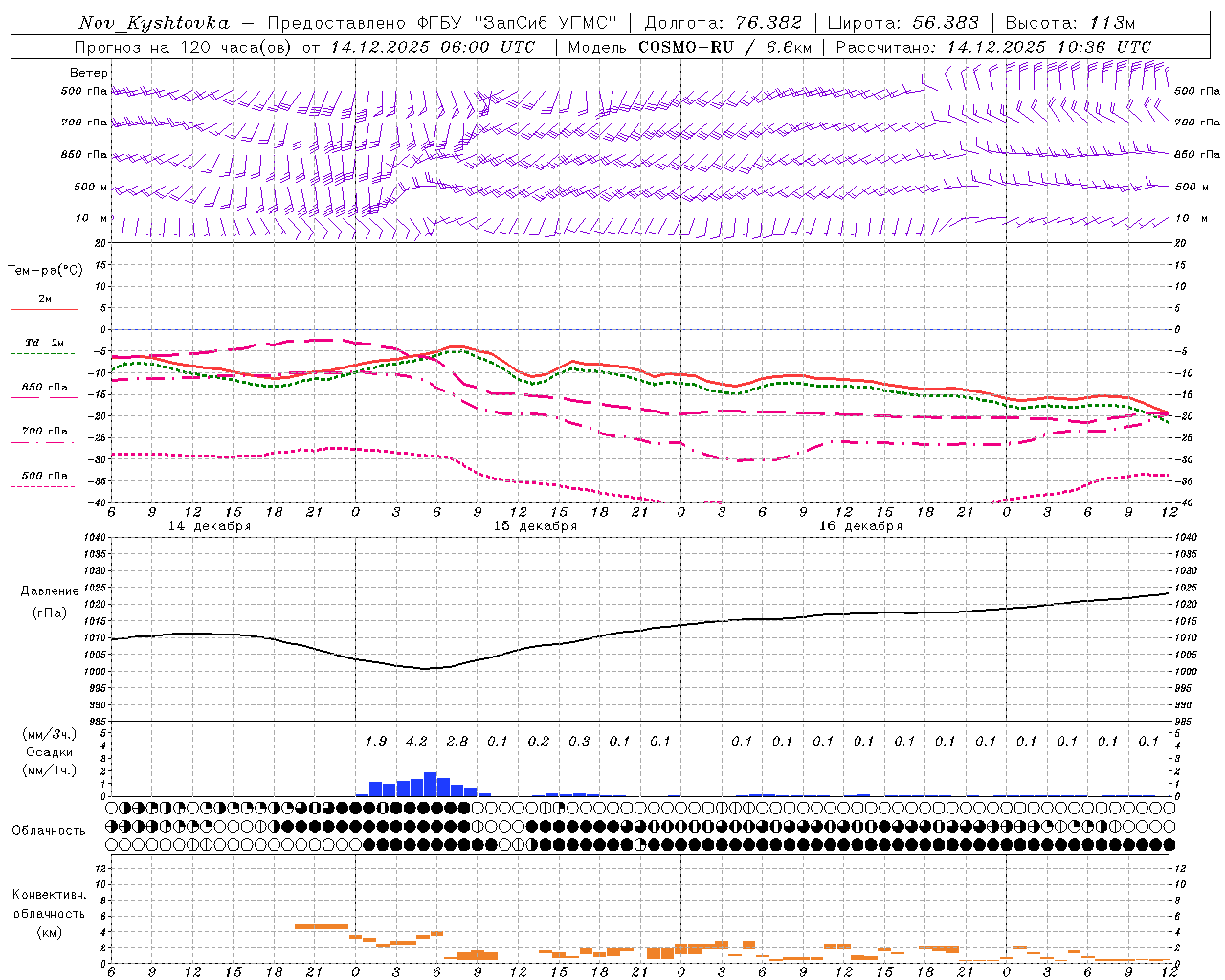1225x980 pixels.
Task: Click the wide orange convective bar near 5 km
Action: pyautogui.click(x=322, y=925)
